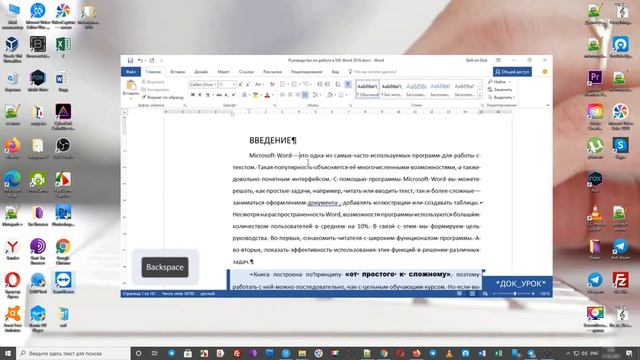Screen dimensions: 640x360
Task: Switch to the Mailings ribbon tab
Action: 272,72
